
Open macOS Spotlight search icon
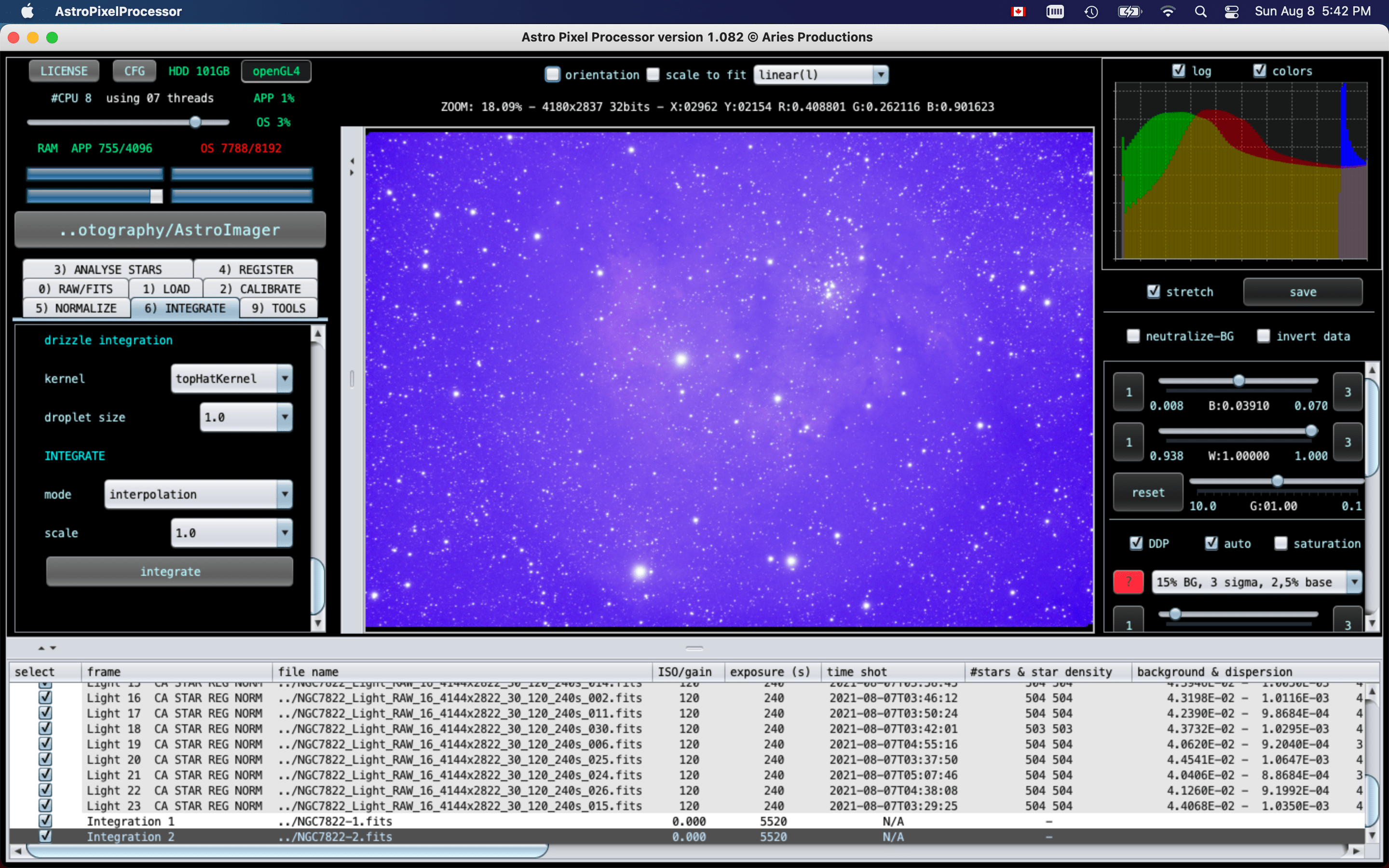point(1200,12)
